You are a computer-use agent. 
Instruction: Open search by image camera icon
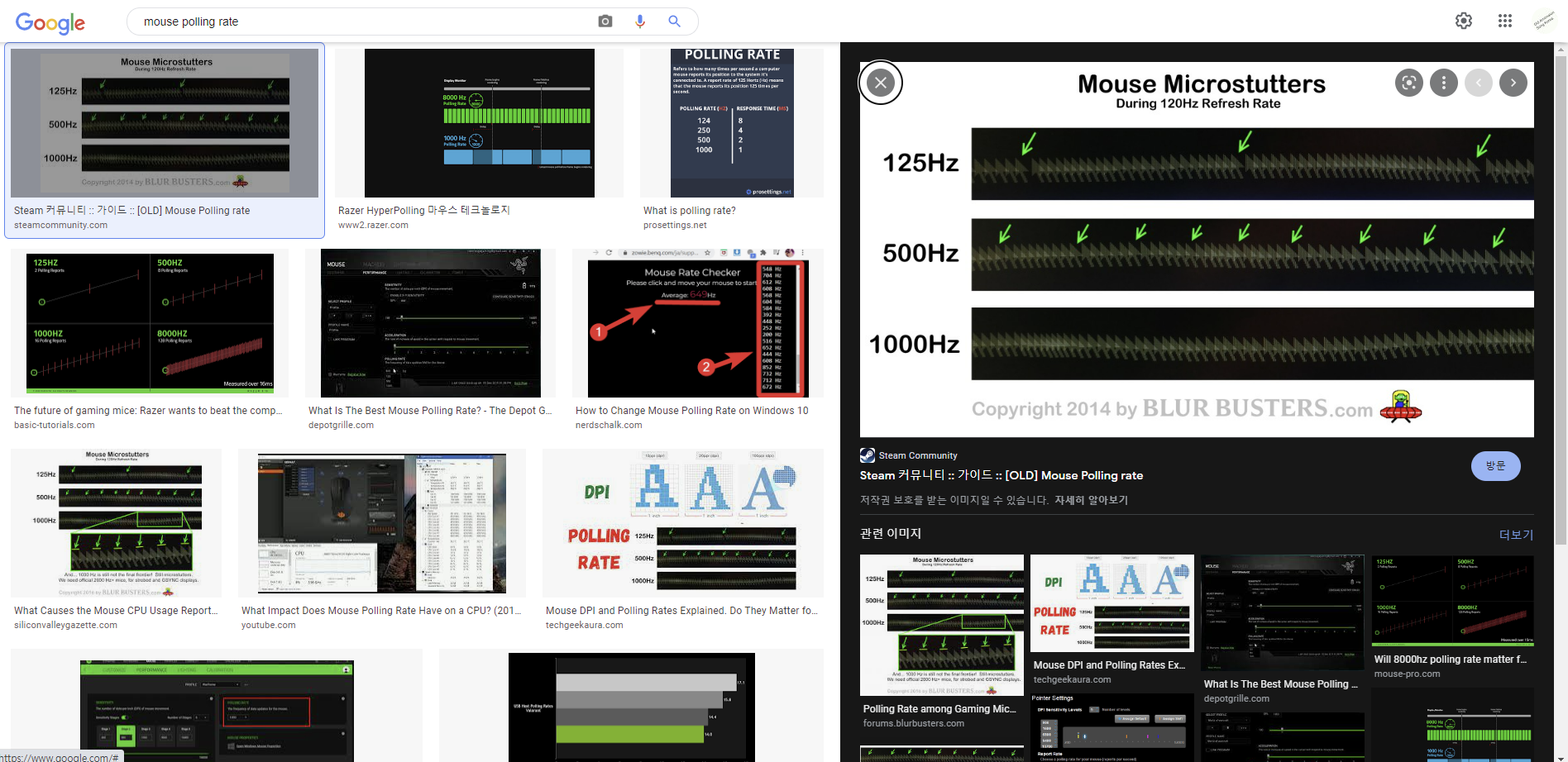click(x=605, y=21)
